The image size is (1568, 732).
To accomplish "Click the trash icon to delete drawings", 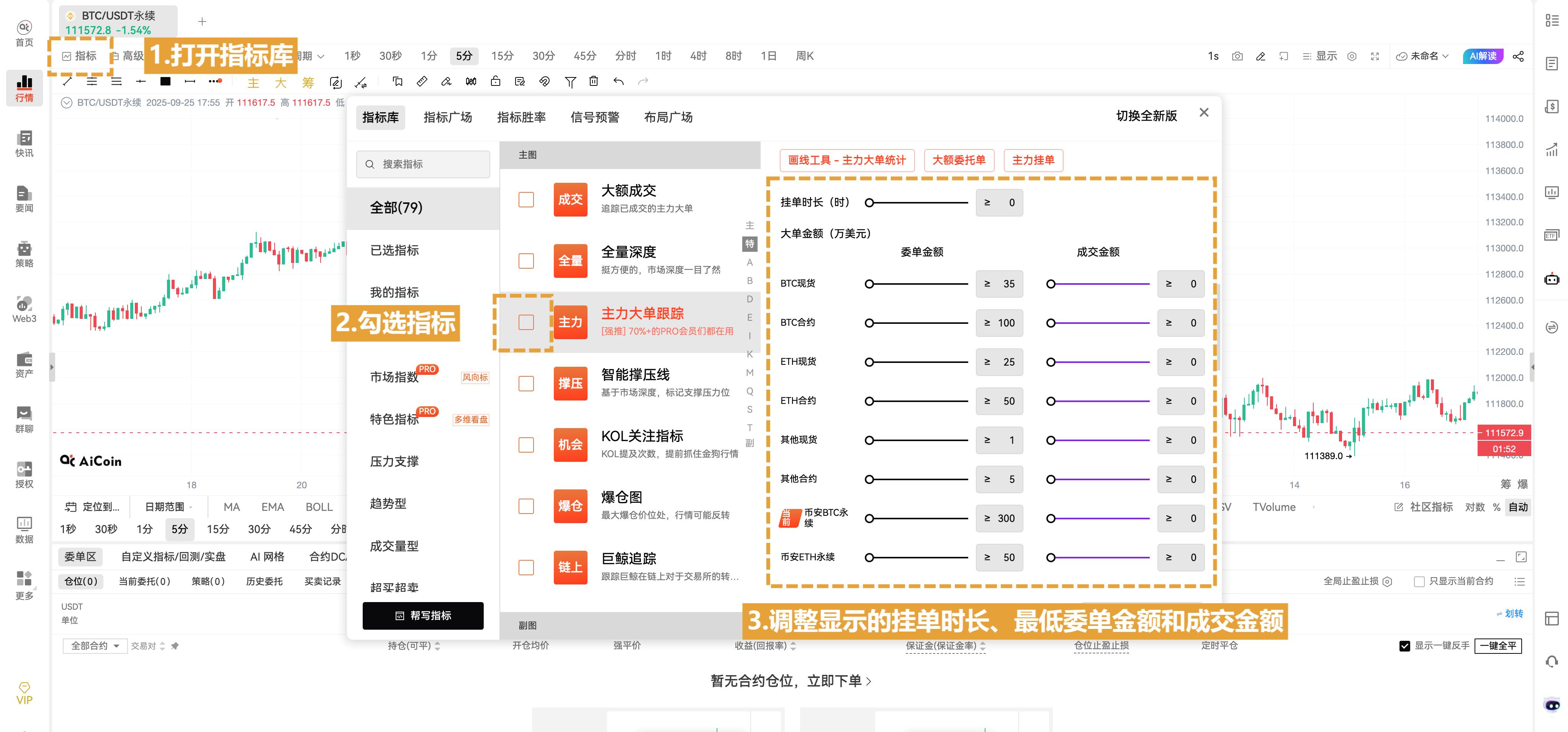I will click(x=594, y=81).
